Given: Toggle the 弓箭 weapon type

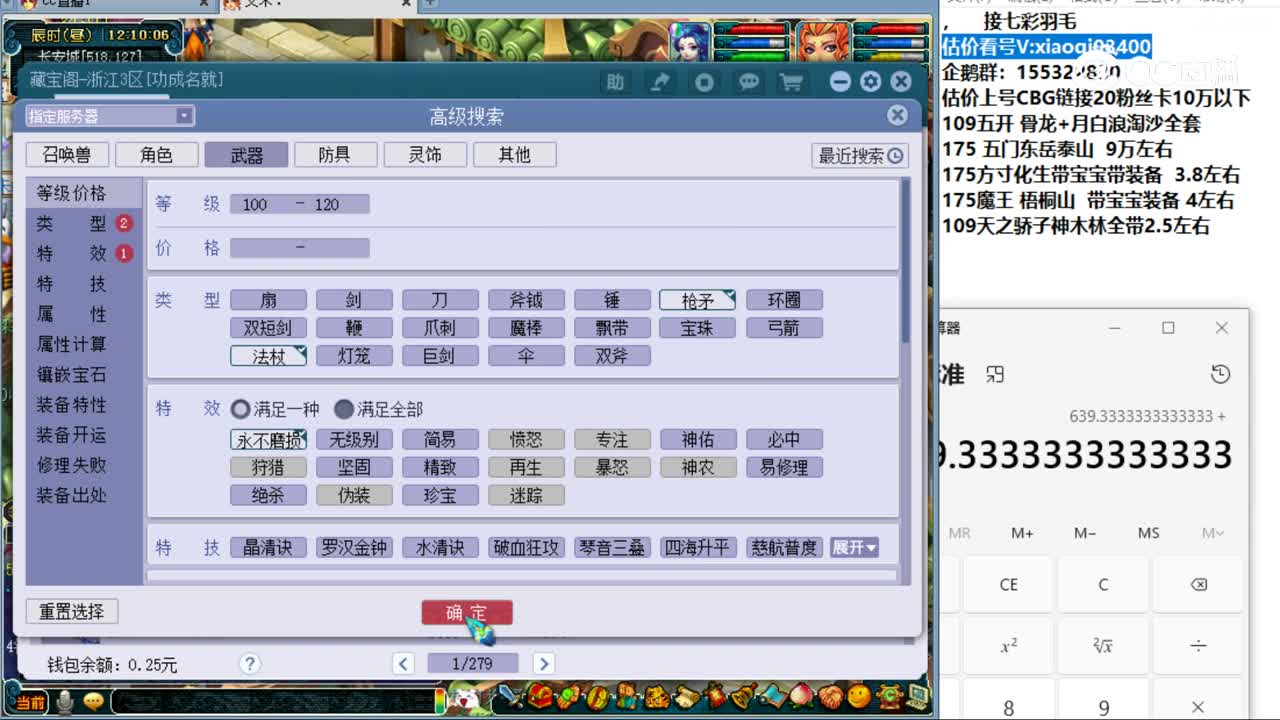Looking at the screenshot, I should (784, 328).
